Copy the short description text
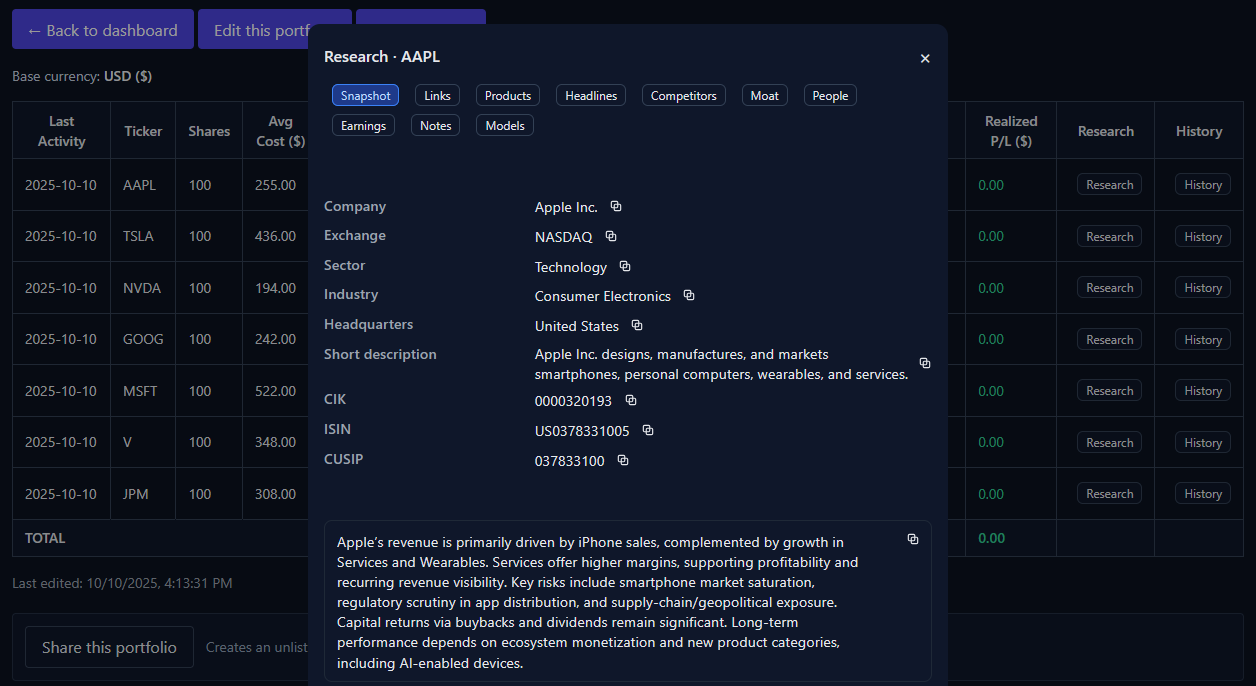This screenshot has width=1256, height=686. 924,363
